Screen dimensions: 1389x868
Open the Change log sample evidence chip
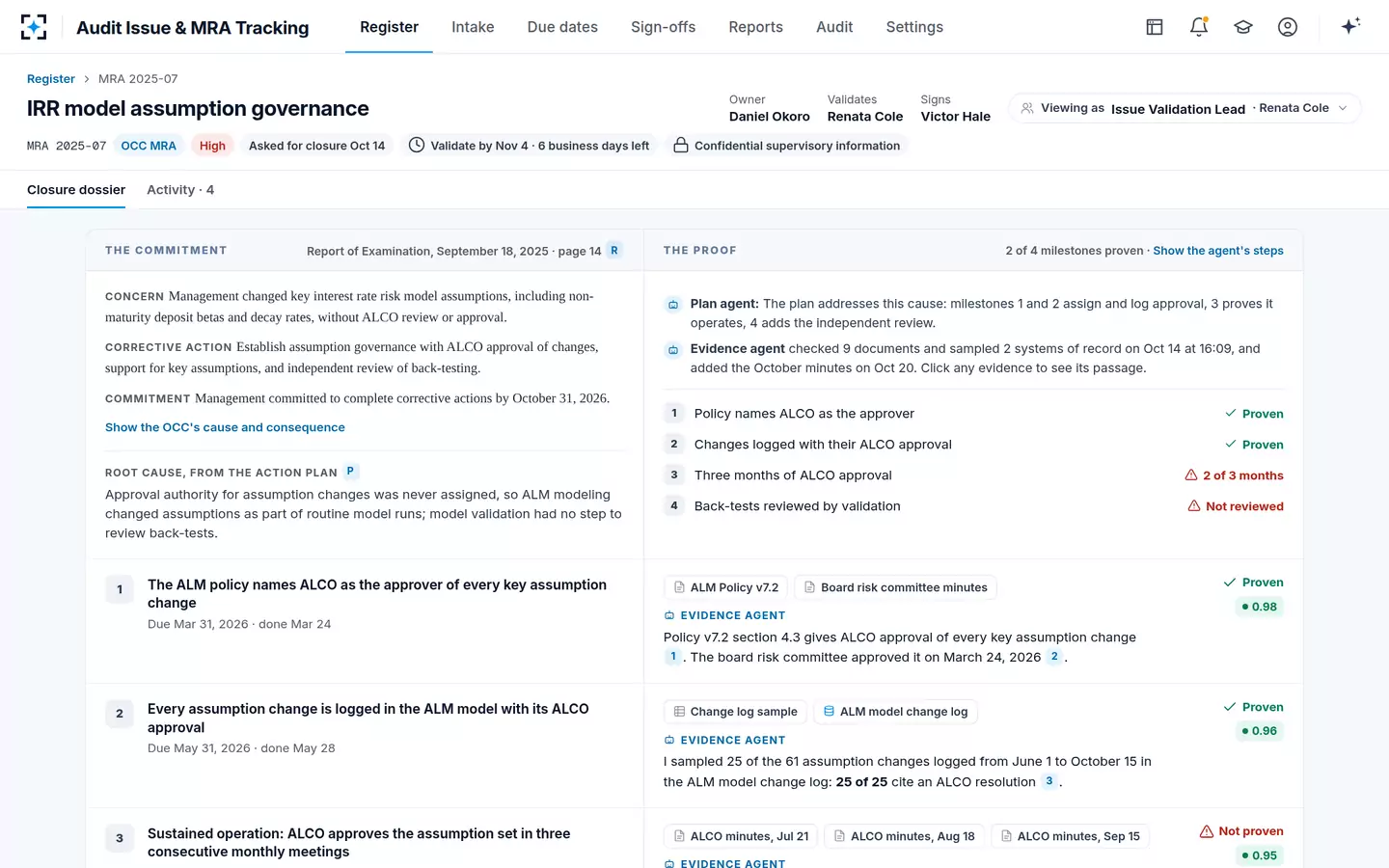(x=735, y=712)
